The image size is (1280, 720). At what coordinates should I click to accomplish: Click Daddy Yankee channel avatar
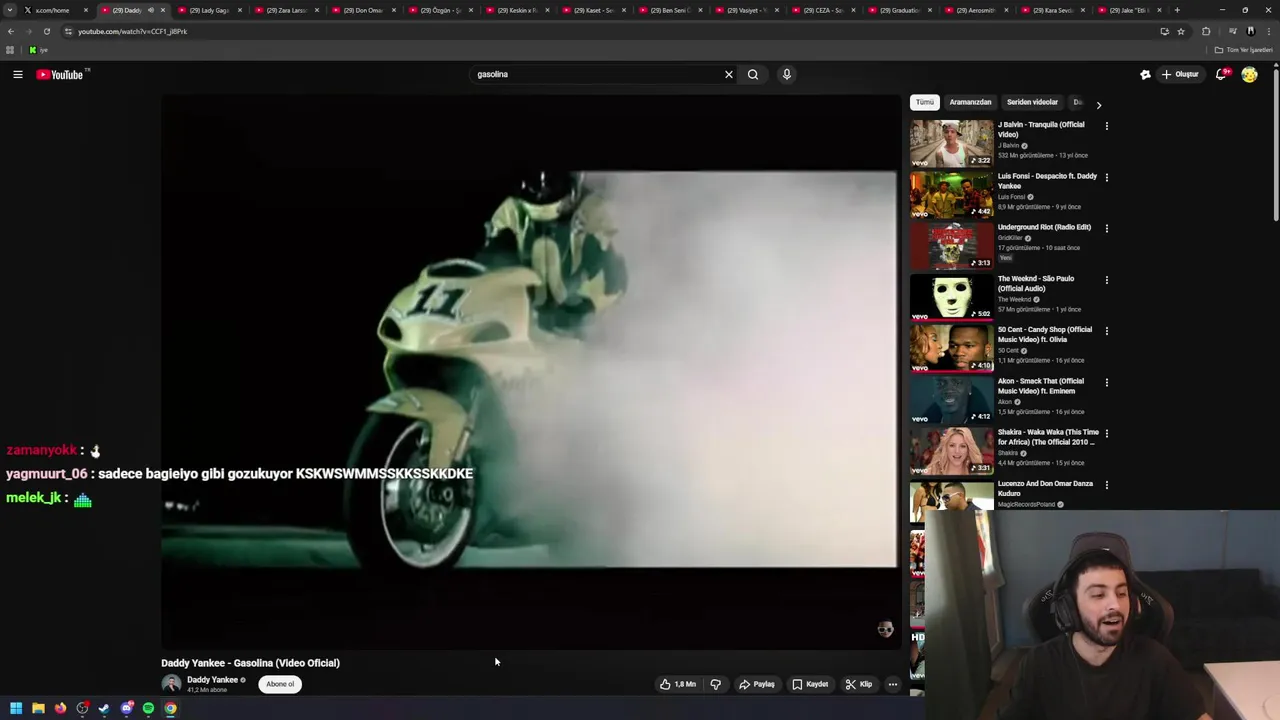[171, 684]
